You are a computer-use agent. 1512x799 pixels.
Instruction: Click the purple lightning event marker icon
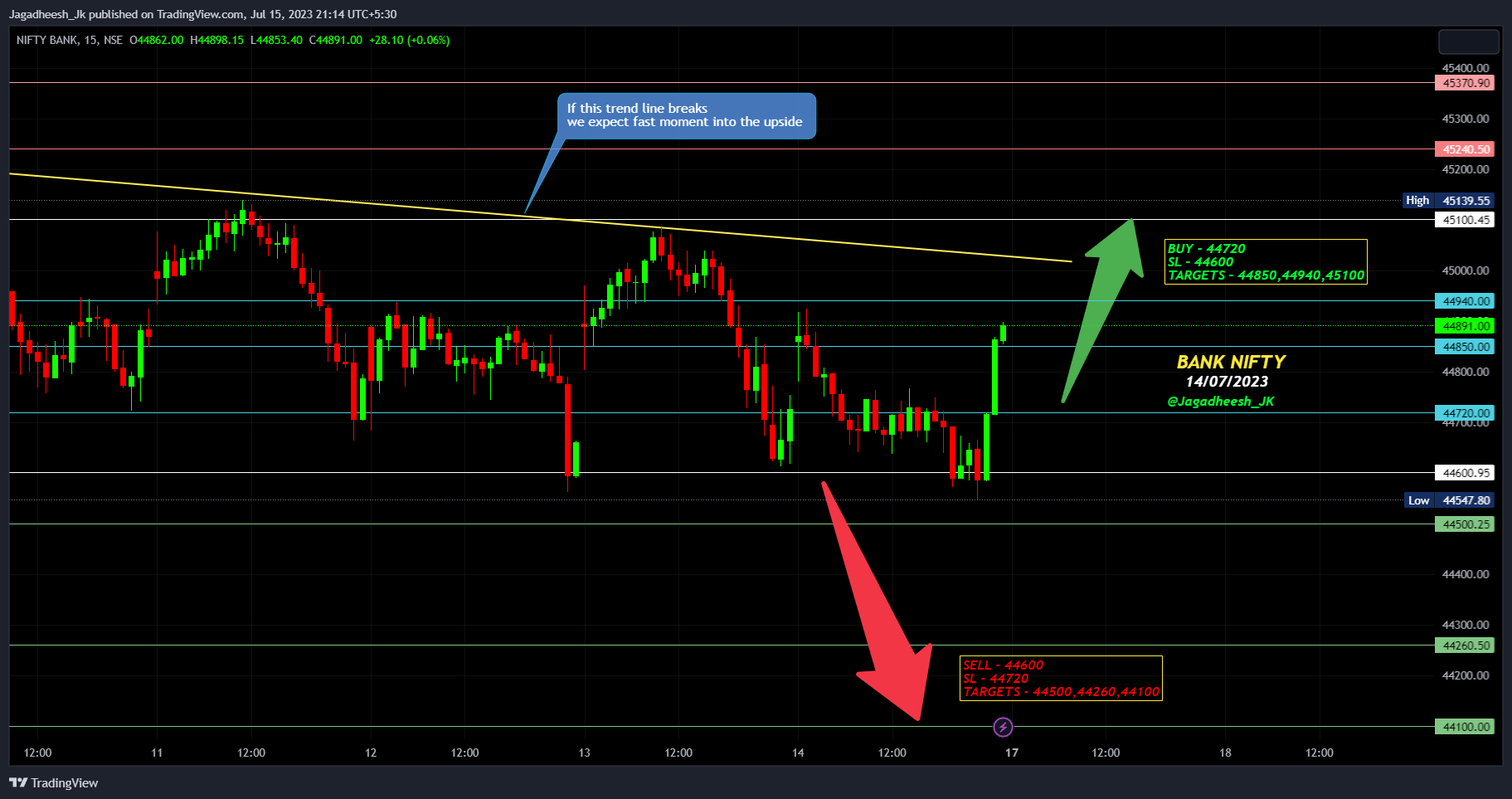tap(1003, 728)
